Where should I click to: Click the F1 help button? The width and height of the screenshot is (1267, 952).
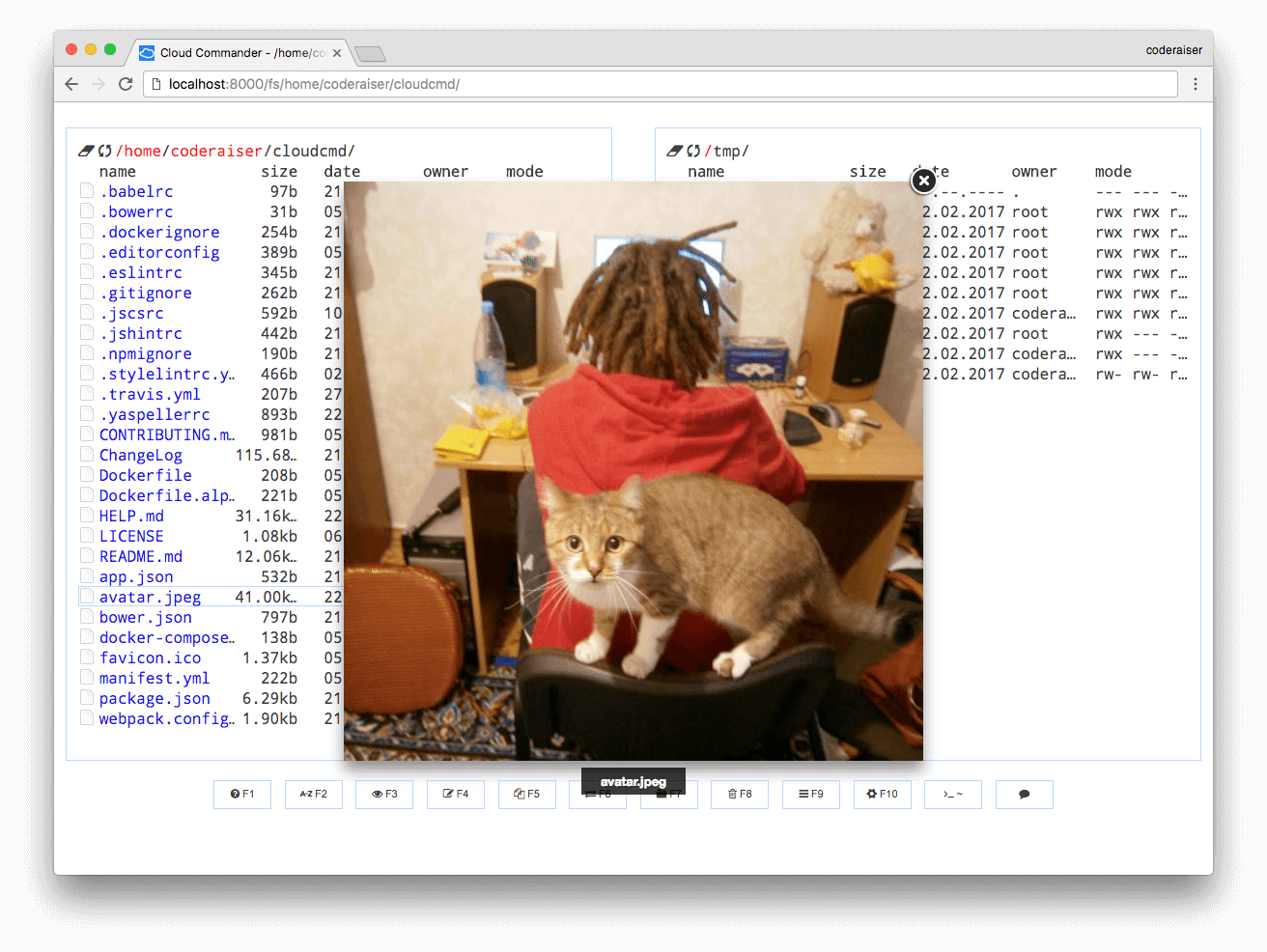242,794
